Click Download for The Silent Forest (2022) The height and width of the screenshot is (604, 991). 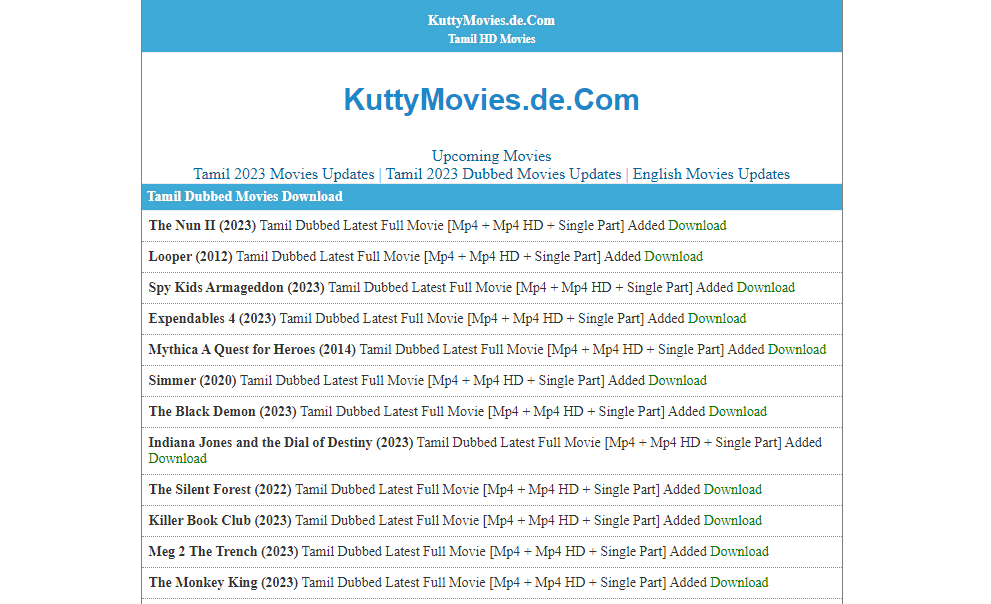click(733, 490)
